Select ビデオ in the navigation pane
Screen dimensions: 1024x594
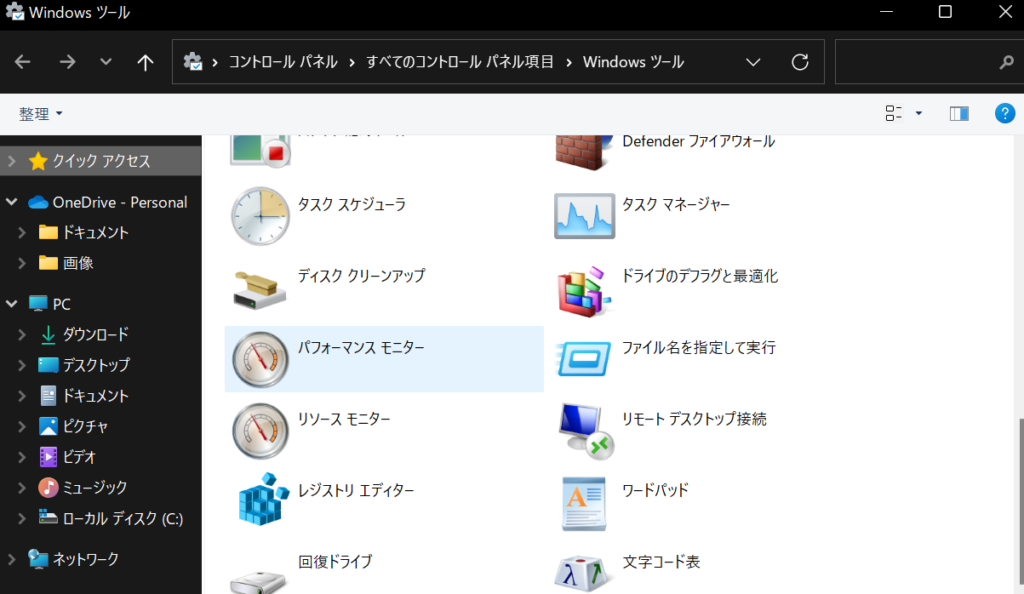pos(78,457)
